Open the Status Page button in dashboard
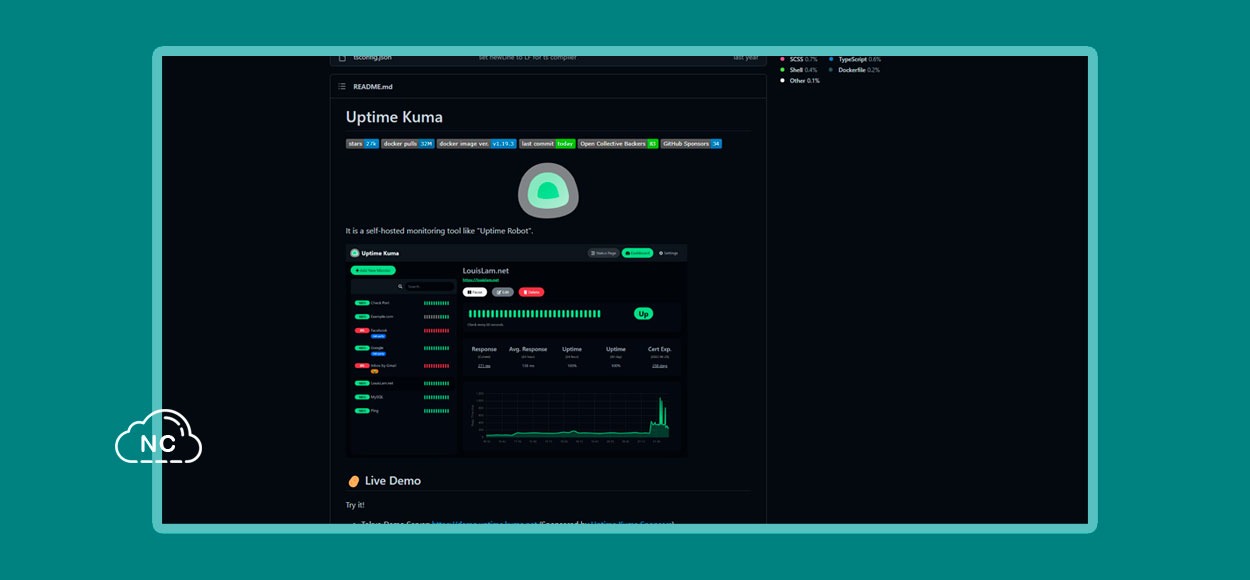 [x=603, y=253]
